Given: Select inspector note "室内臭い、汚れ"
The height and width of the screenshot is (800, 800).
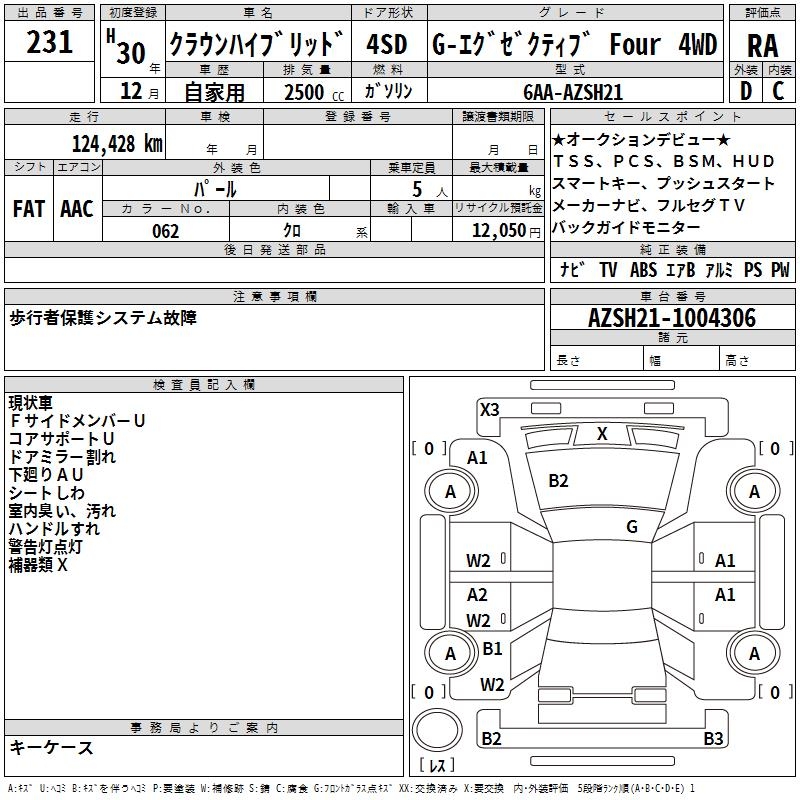Looking at the screenshot, I should tap(62, 511).
